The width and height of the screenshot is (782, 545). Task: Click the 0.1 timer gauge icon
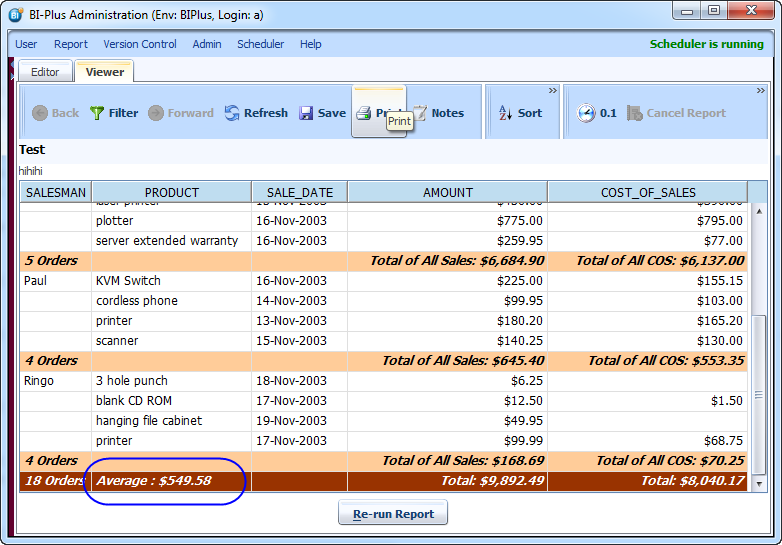point(586,113)
